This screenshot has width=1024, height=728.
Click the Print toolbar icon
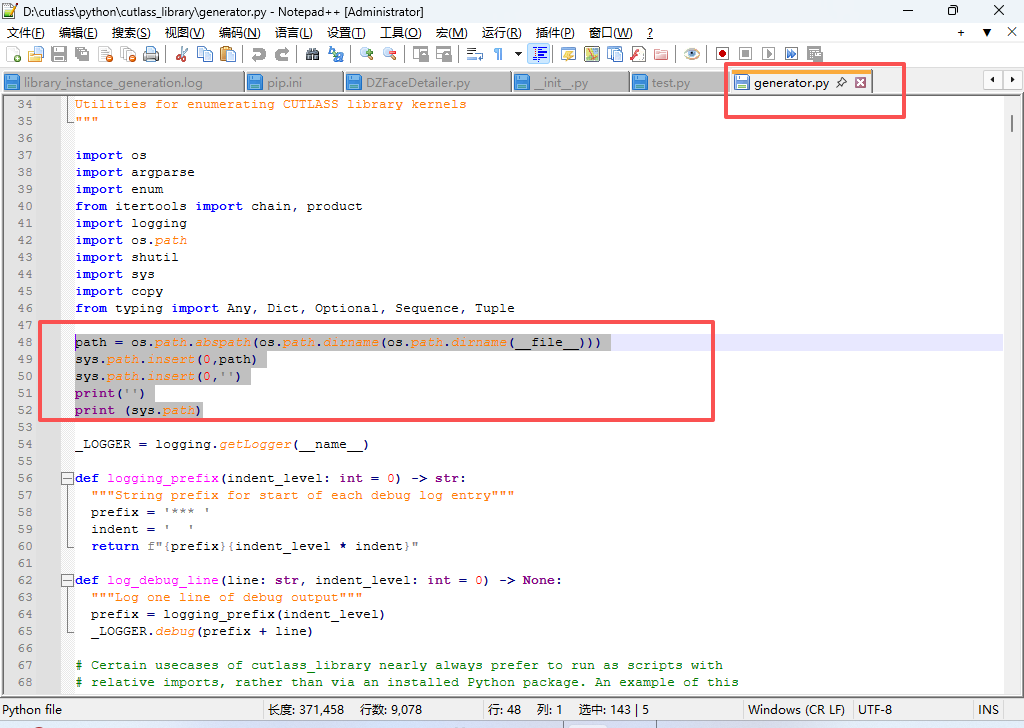pos(151,54)
